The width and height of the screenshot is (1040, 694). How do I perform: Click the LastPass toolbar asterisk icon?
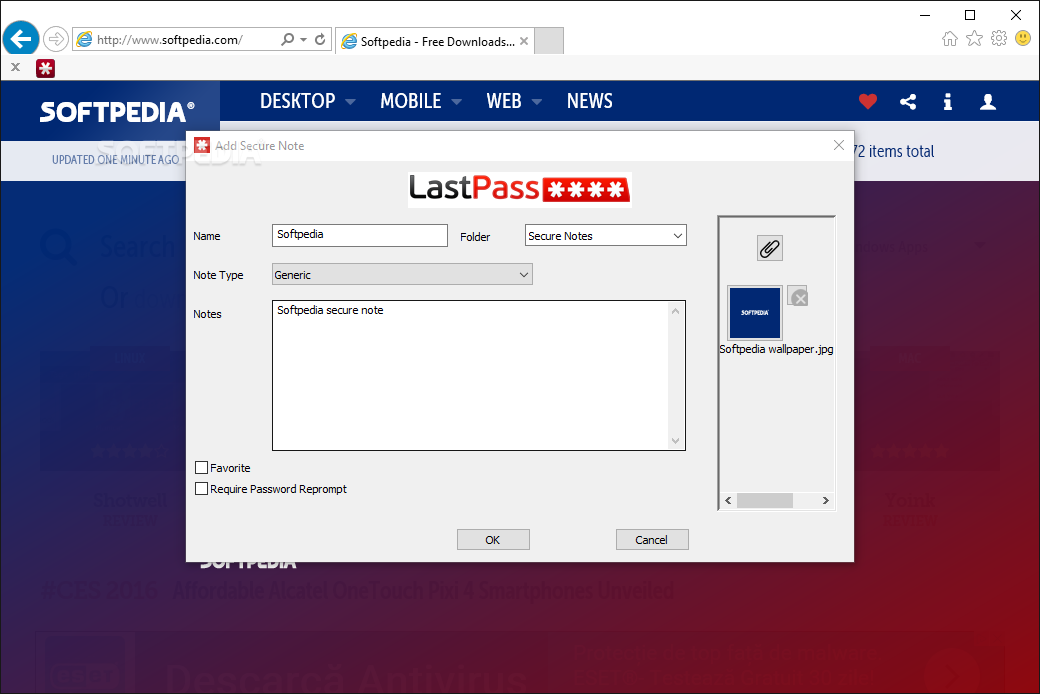[45, 68]
